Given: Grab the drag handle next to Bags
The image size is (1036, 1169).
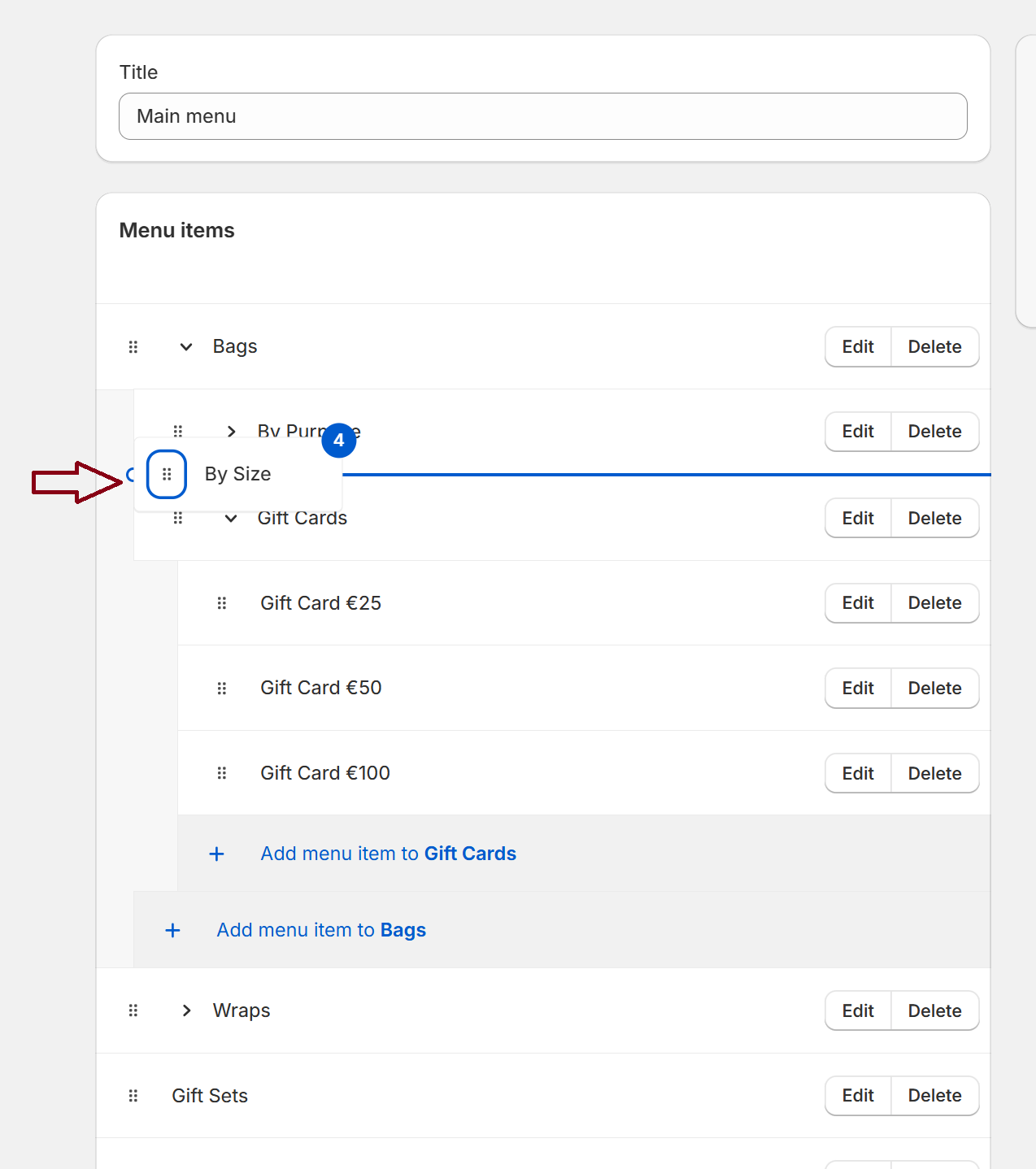Looking at the screenshot, I should click(133, 346).
